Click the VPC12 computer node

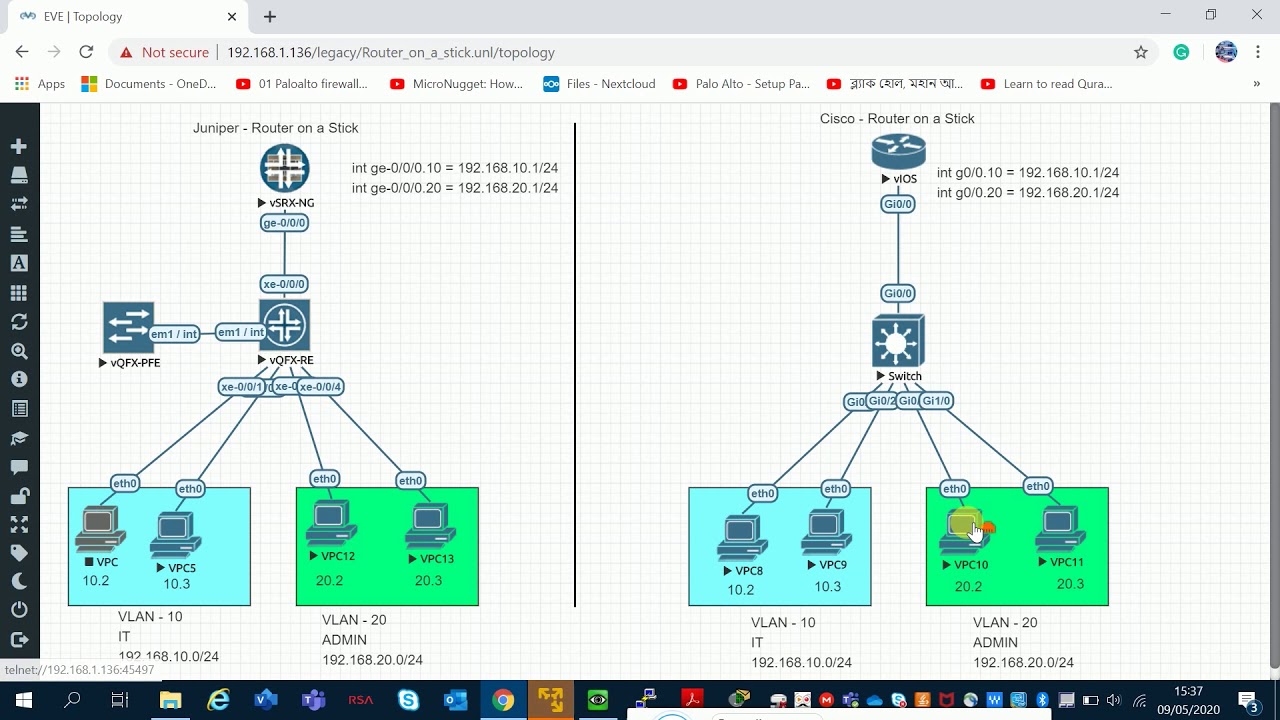coord(331,523)
